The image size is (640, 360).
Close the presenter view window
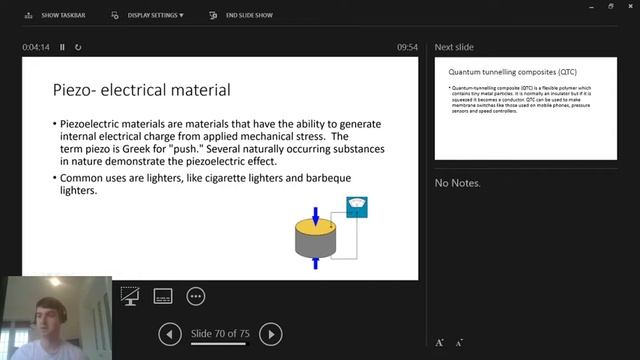point(631,7)
